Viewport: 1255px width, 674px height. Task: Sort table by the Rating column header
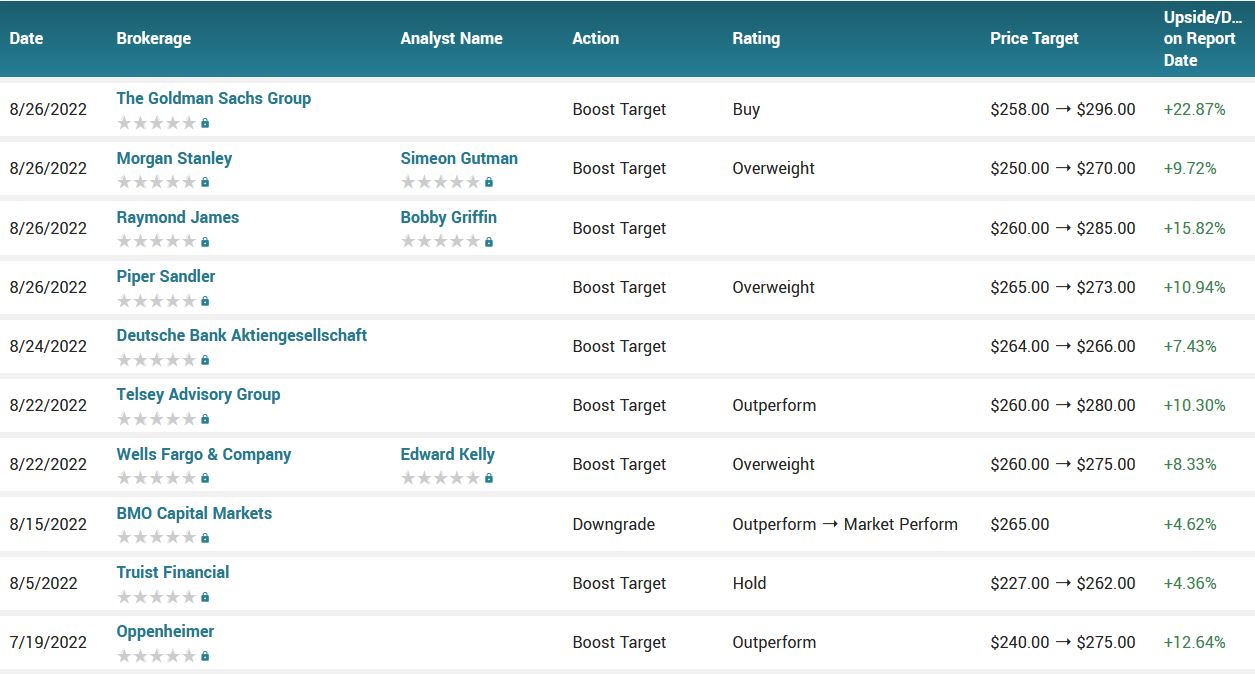pyautogui.click(x=756, y=38)
